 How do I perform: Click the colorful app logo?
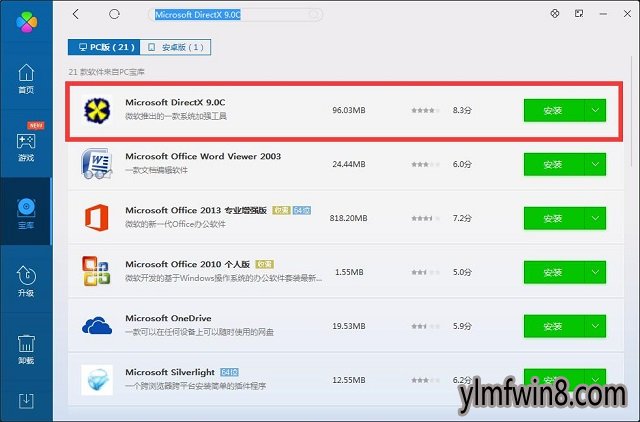[27, 21]
